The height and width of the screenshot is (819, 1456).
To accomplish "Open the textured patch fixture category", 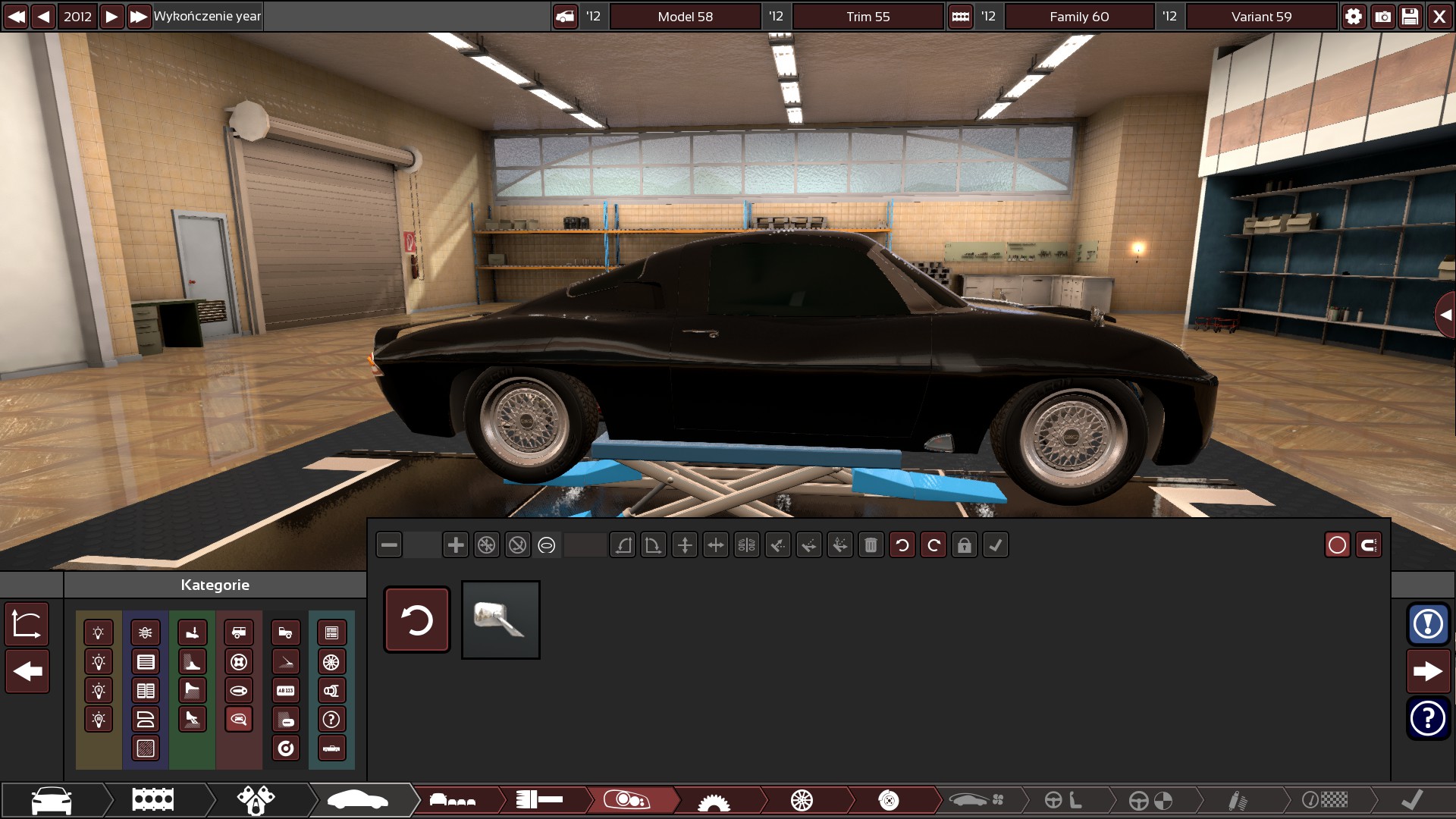I will [146, 748].
